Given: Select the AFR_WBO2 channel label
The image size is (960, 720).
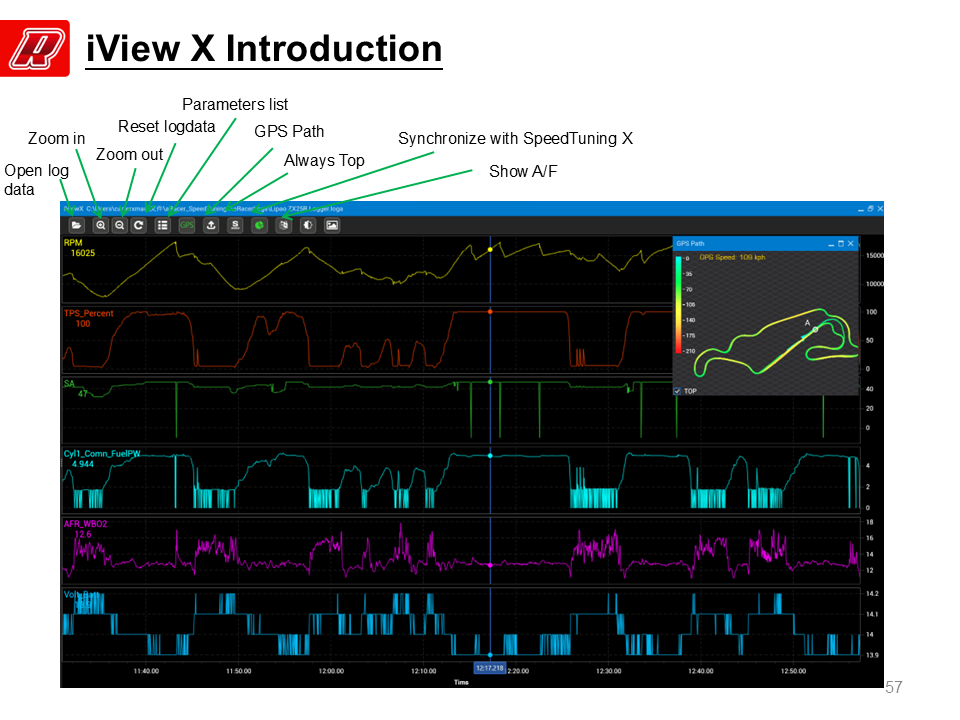Looking at the screenshot, I should [86, 524].
